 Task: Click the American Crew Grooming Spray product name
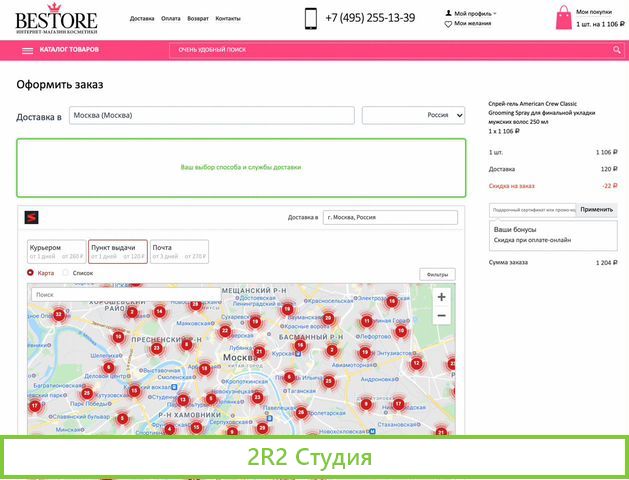tap(542, 113)
